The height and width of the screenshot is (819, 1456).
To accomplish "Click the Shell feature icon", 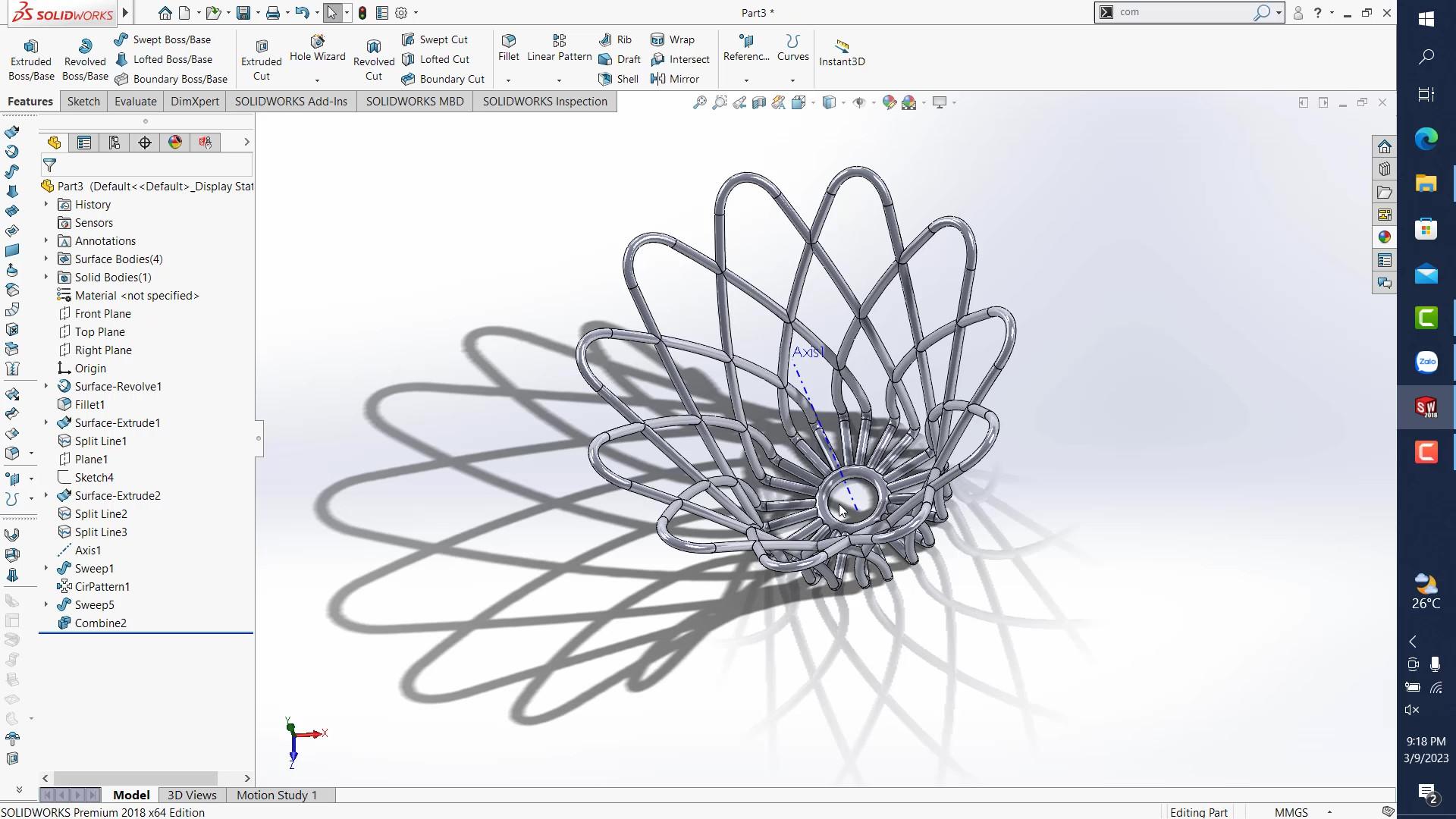I will point(605,79).
